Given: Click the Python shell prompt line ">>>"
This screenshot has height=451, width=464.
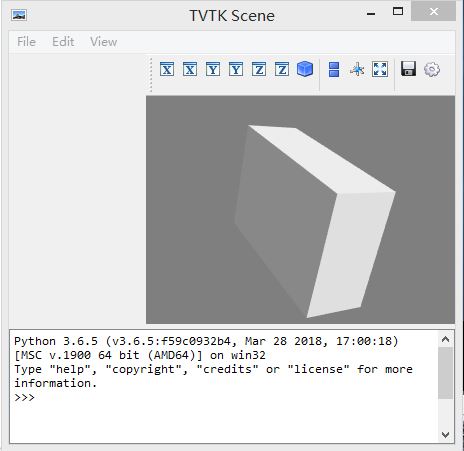Looking at the screenshot, I should click(24, 397).
